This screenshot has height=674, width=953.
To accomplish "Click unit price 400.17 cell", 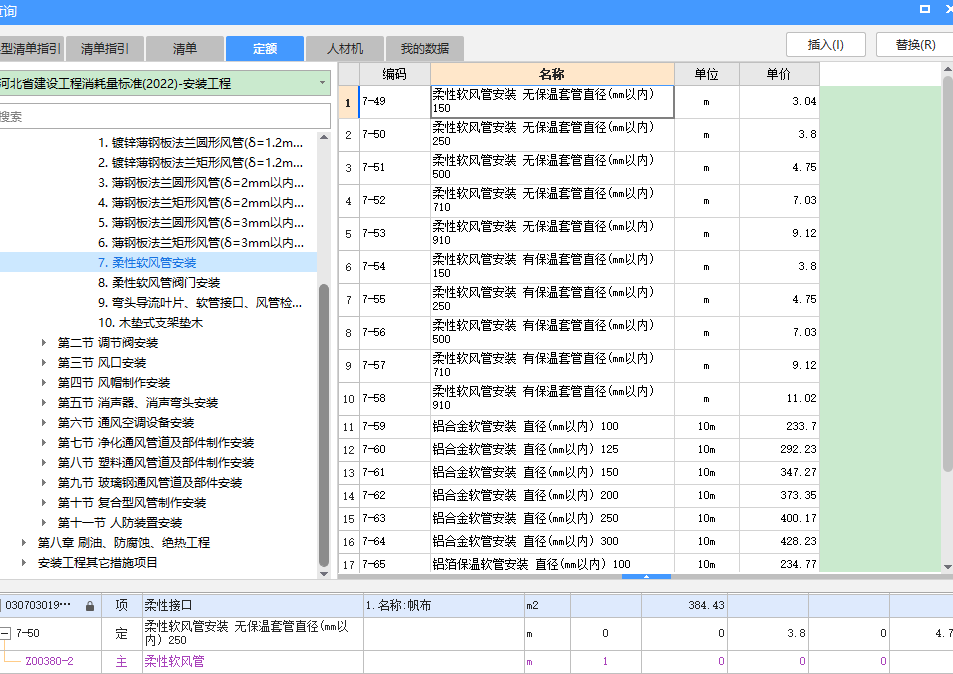I will coord(779,518).
